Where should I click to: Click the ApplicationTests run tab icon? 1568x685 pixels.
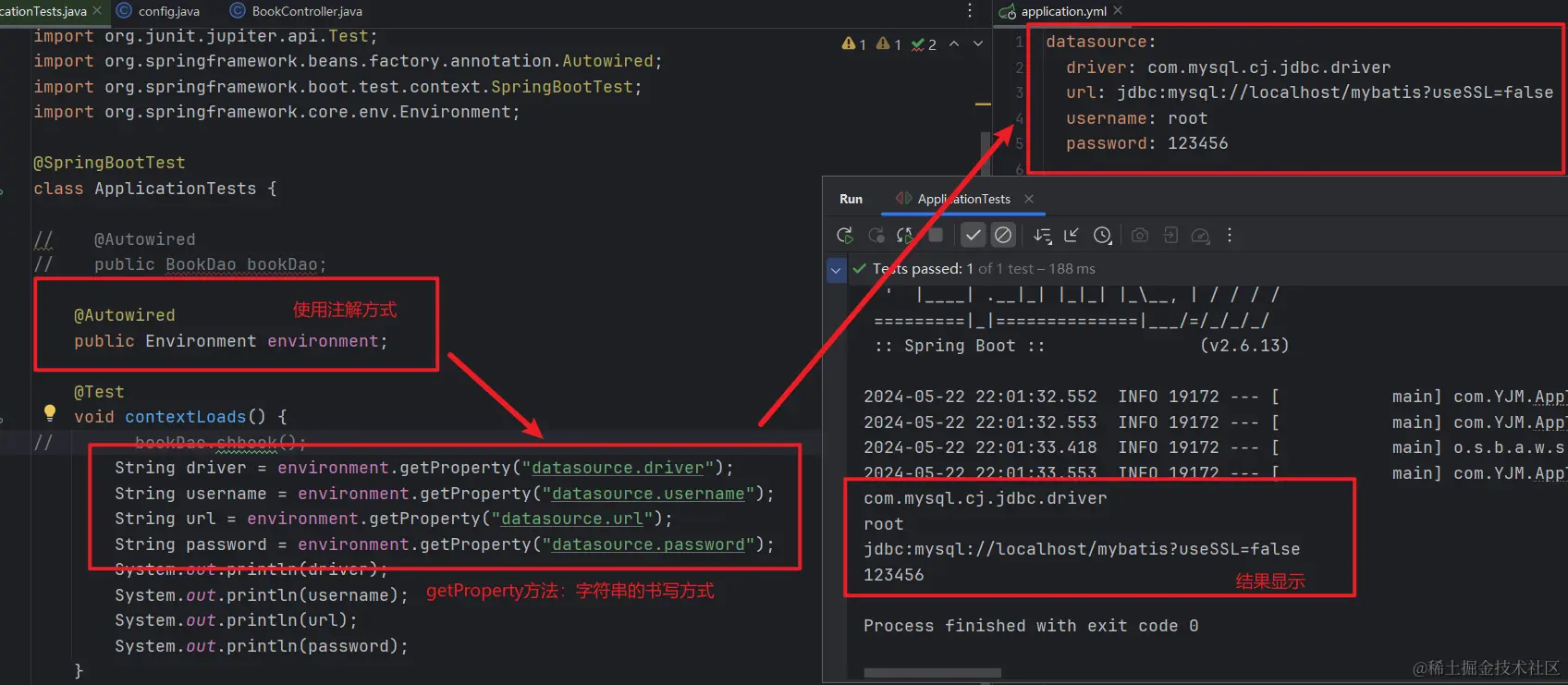click(903, 199)
